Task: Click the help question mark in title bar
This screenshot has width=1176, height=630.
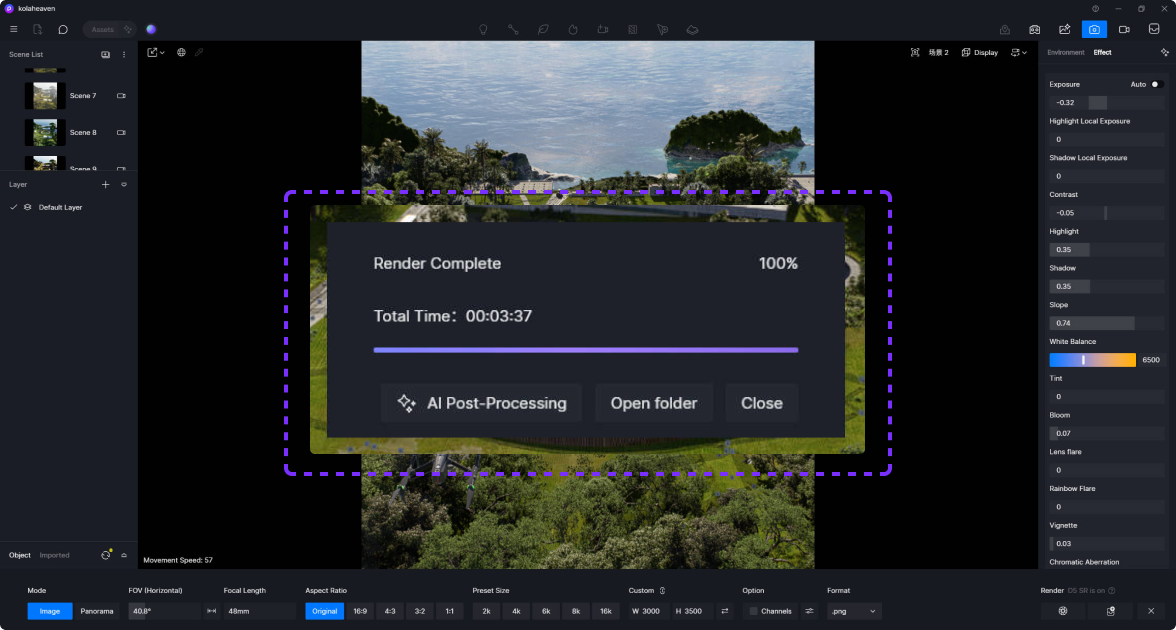Action: (1095, 8)
